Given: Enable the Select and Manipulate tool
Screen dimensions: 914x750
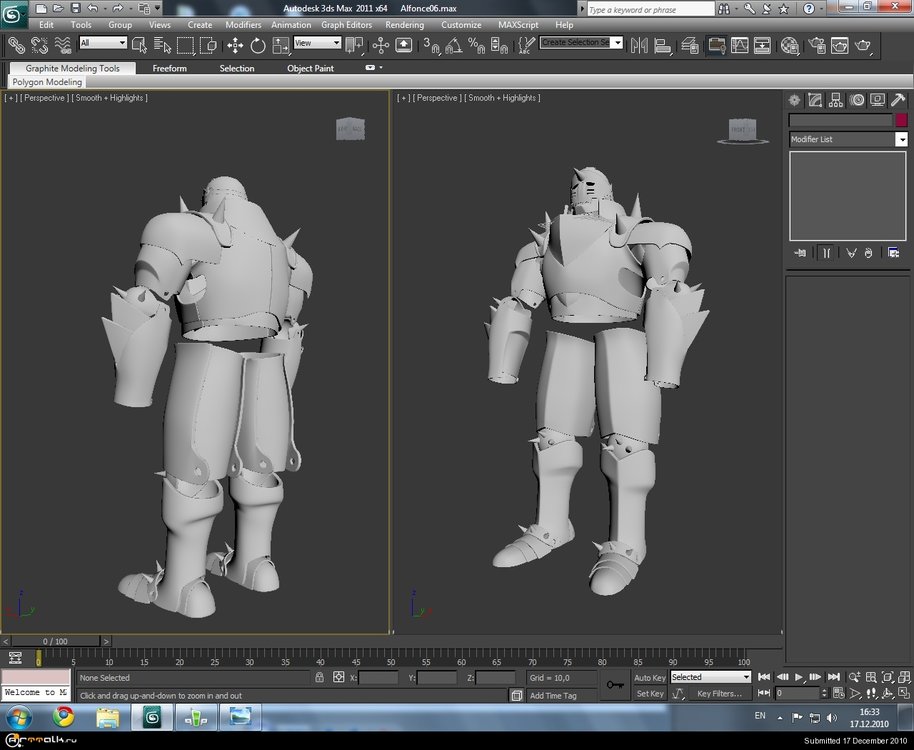Looking at the screenshot, I should [x=381, y=45].
